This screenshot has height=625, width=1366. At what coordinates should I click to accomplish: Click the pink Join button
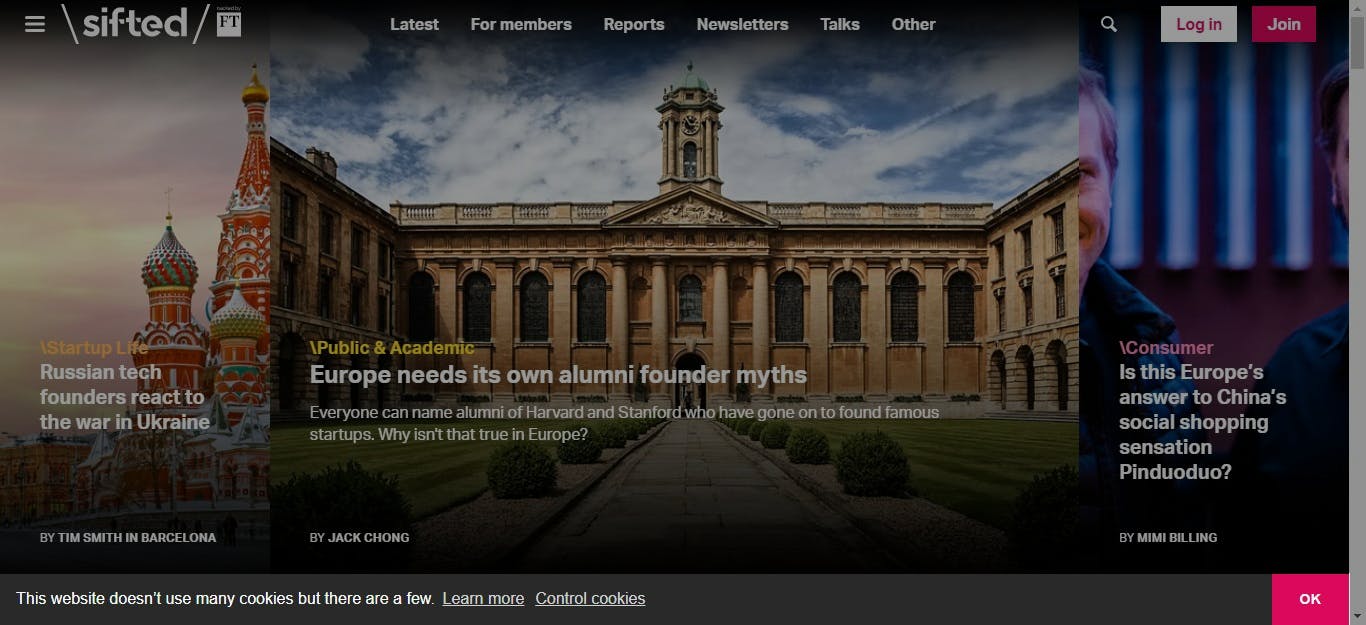pyautogui.click(x=1284, y=24)
